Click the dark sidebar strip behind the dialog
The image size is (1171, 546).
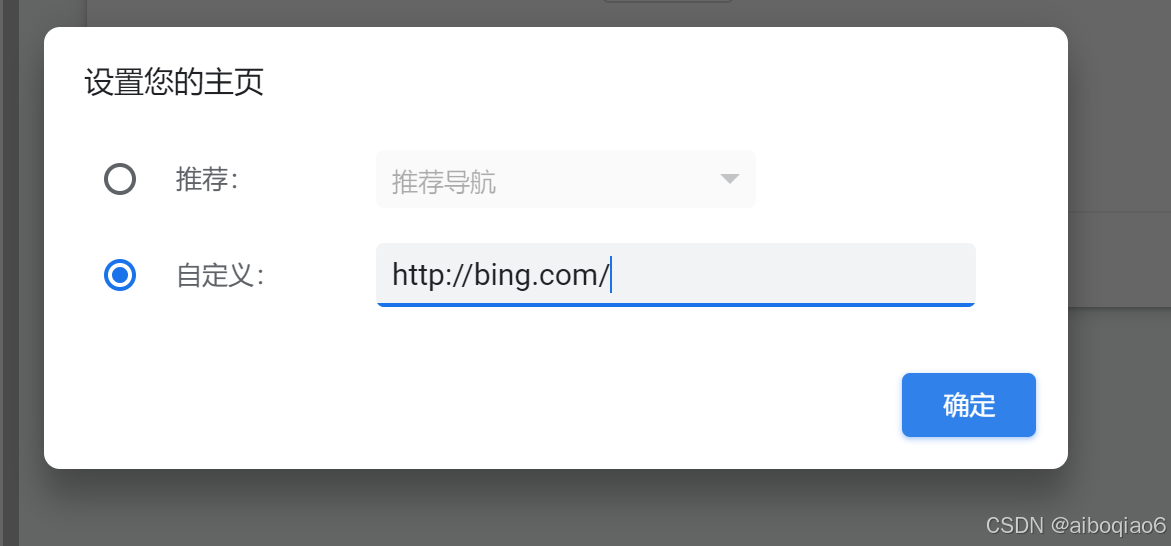(x=9, y=273)
